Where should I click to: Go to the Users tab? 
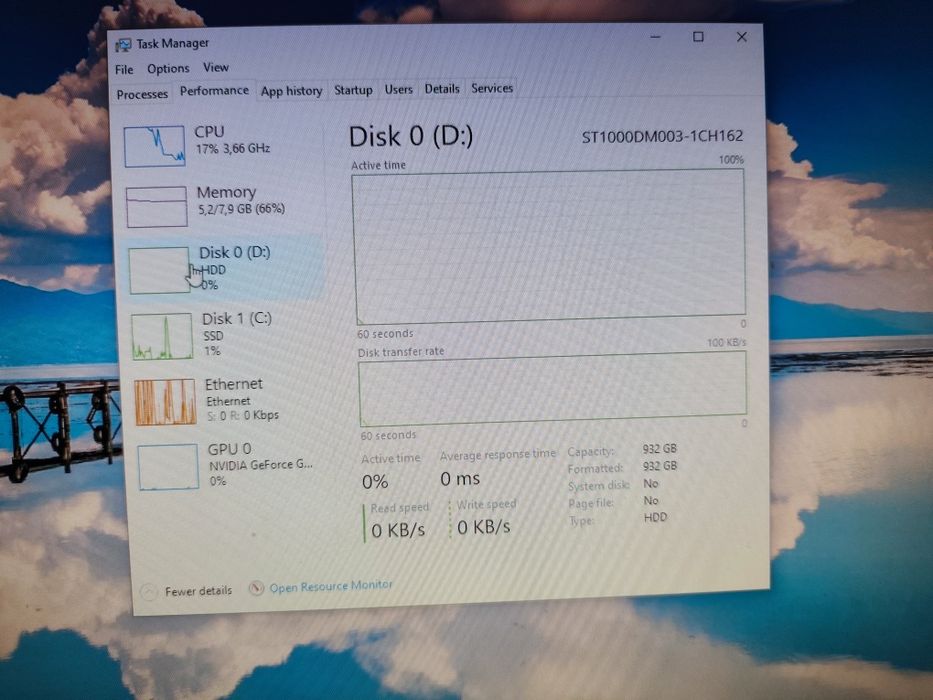click(398, 89)
